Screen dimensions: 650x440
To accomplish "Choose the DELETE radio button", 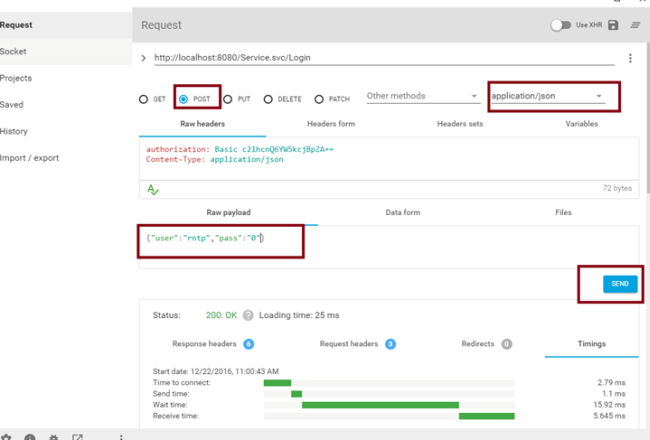I will pyautogui.click(x=269, y=99).
